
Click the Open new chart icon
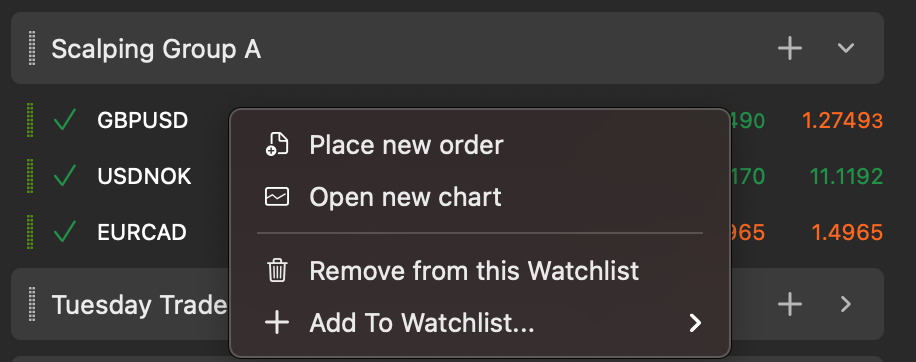(x=277, y=197)
